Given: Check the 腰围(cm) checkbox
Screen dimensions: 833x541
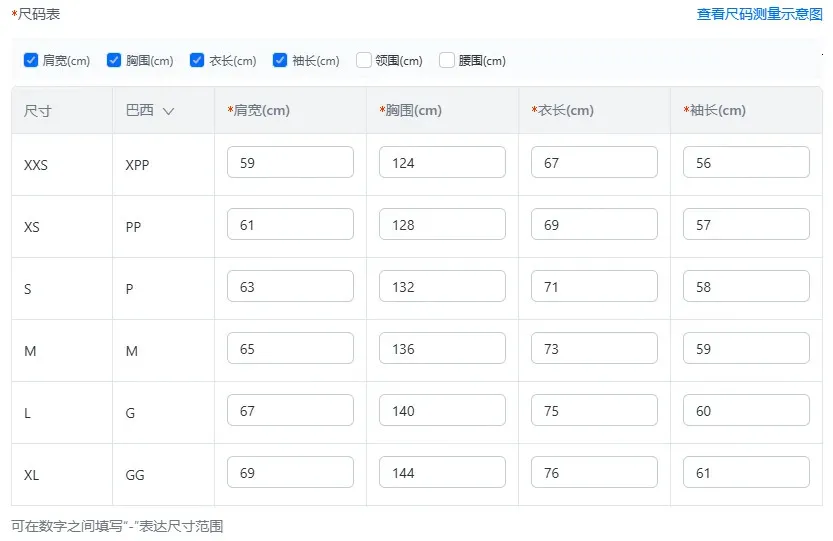Looking at the screenshot, I should pyautogui.click(x=447, y=61).
